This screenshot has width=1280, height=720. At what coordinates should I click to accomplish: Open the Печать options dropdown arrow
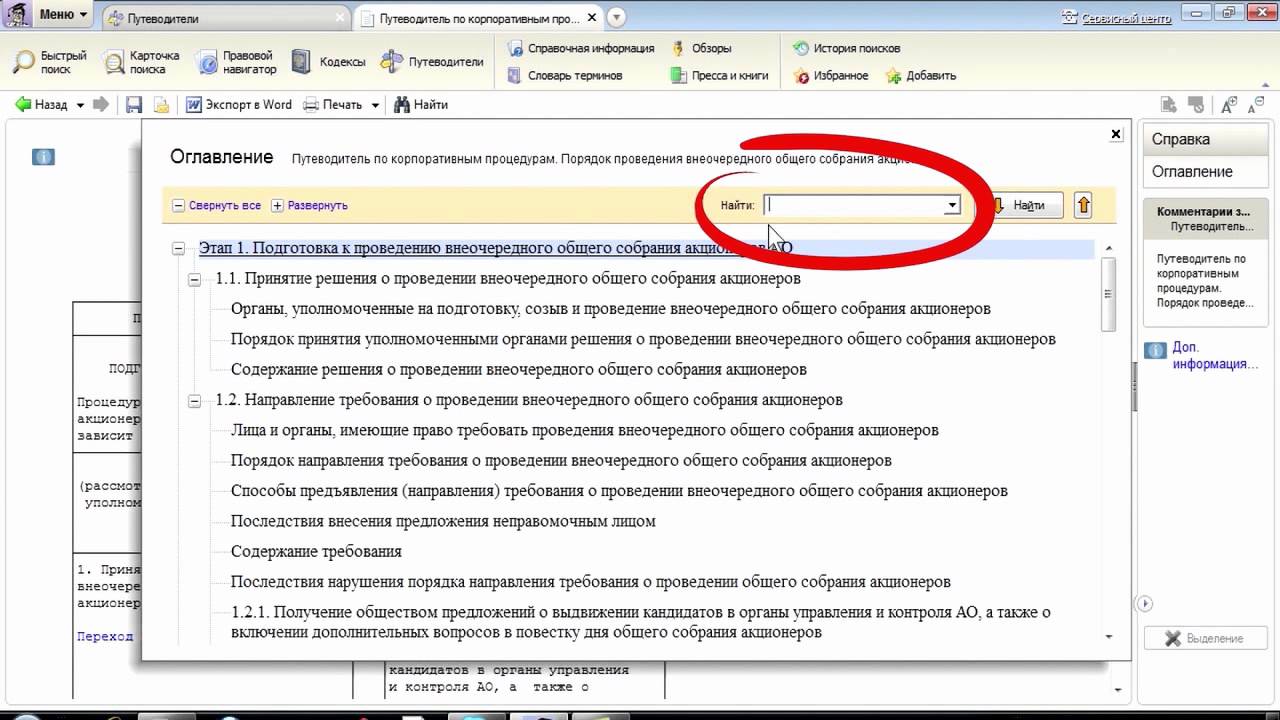[375, 105]
